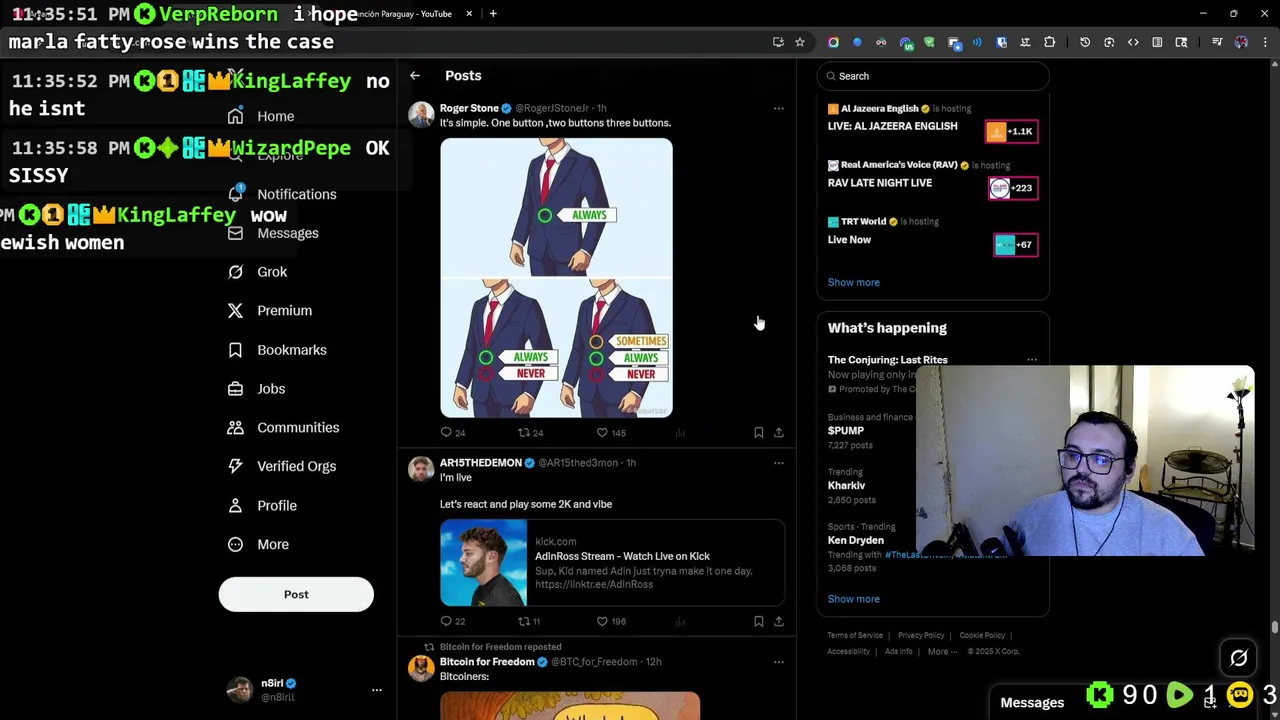Like Roger Stone's post with 145 likes

[x=602, y=433]
